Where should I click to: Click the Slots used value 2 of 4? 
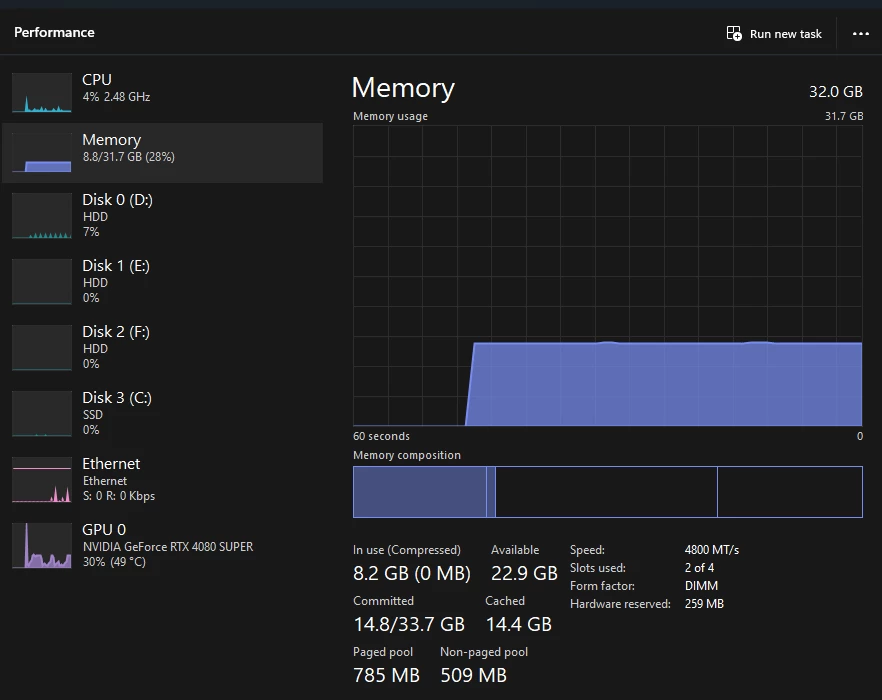pos(699,568)
